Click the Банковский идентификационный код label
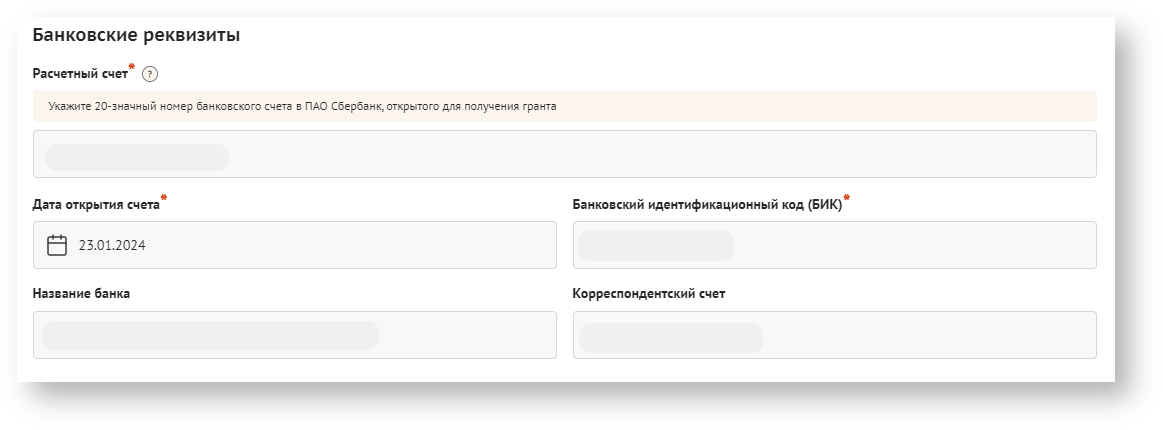This screenshot has width=1163, height=430. (706, 205)
